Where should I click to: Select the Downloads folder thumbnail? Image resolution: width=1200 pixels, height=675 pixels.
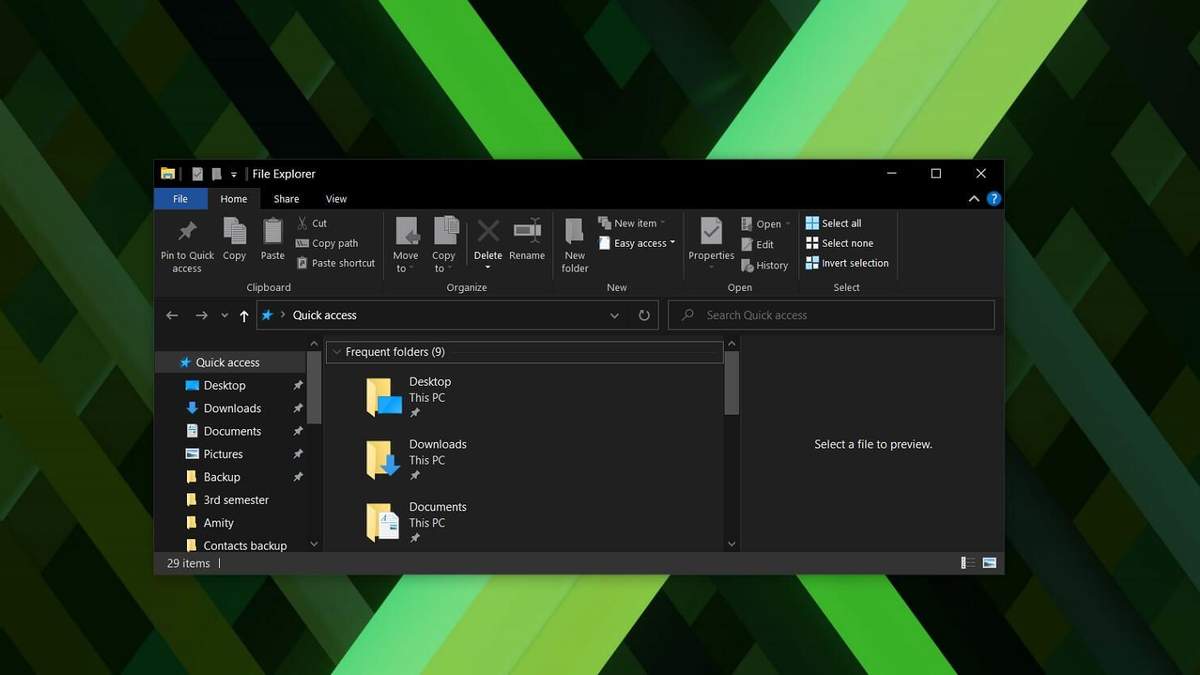coord(383,460)
